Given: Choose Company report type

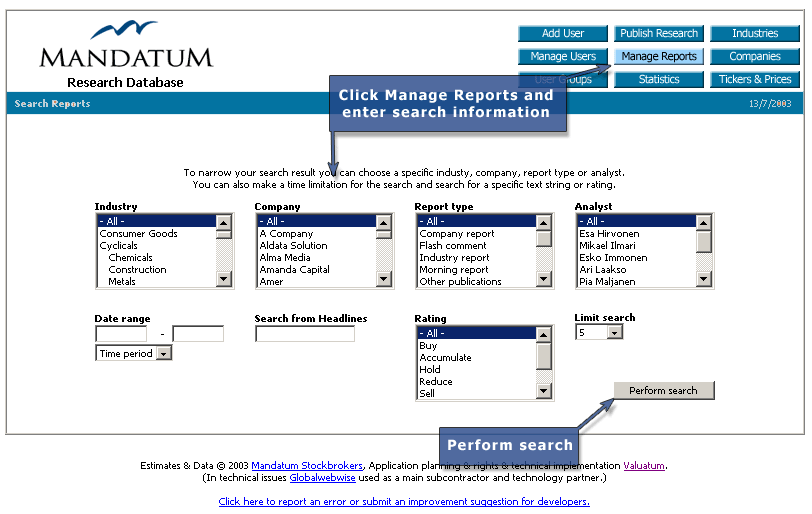Looking at the screenshot, I should (x=477, y=233).
